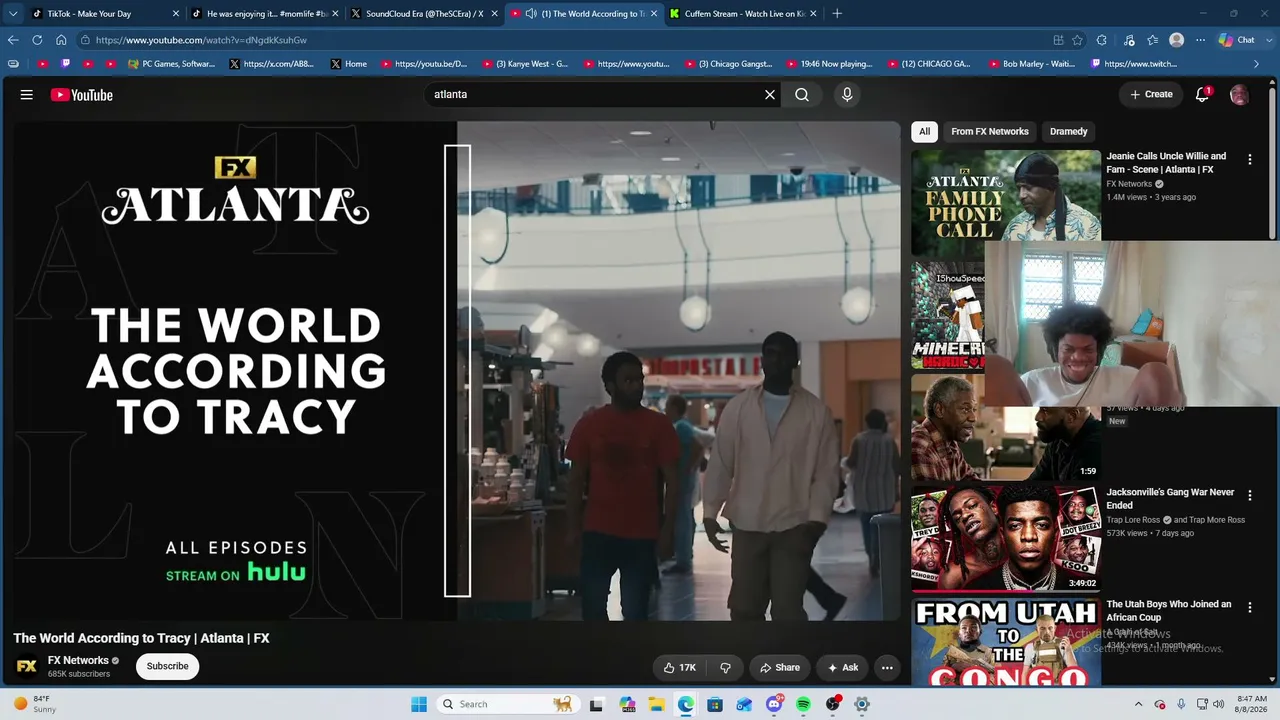Open the PC Games, Software bookmark
The width and height of the screenshot is (1280, 720).
point(171,64)
